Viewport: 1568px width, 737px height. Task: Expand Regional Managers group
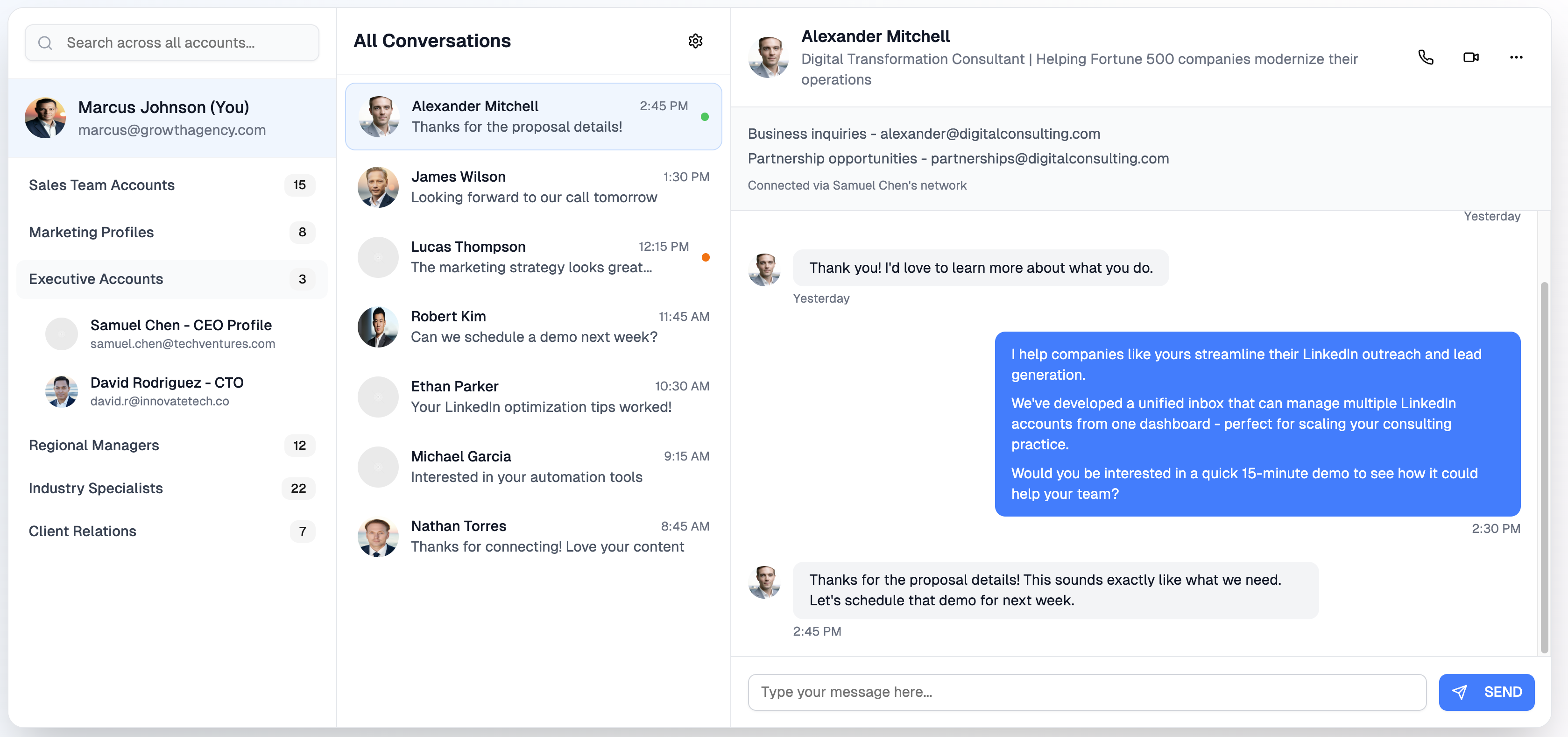172,445
